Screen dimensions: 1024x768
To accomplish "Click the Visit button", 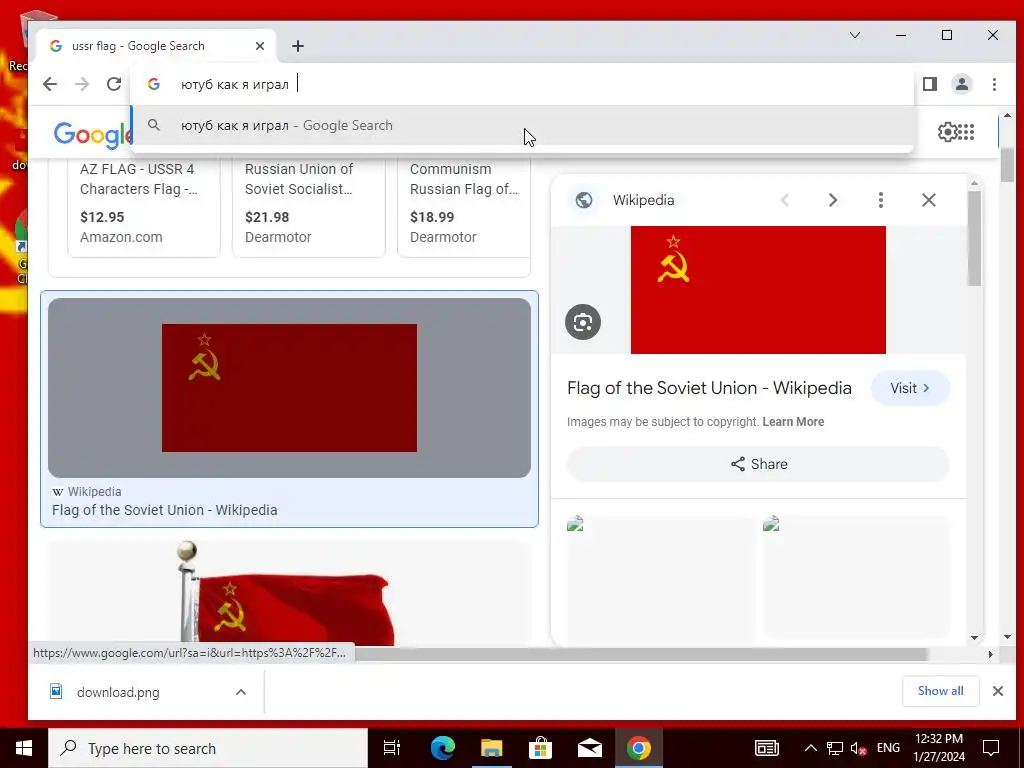I will pos(910,388).
